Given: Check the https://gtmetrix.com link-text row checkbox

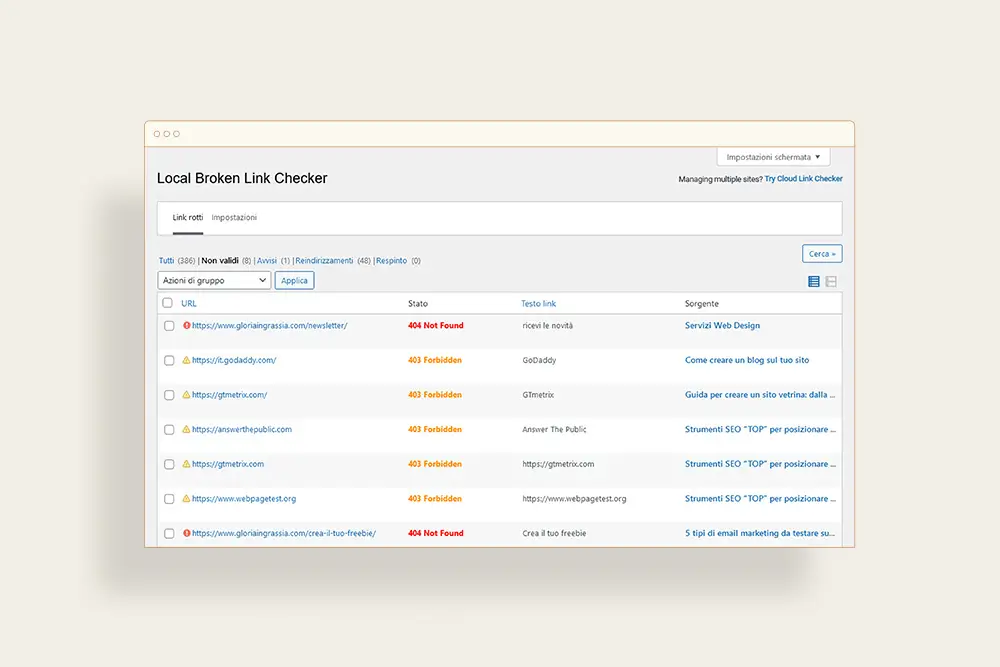Looking at the screenshot, I should 169,464.
